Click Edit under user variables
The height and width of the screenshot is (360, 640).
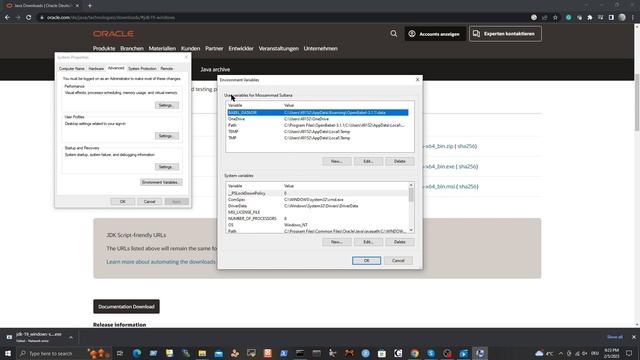[368, 161]
